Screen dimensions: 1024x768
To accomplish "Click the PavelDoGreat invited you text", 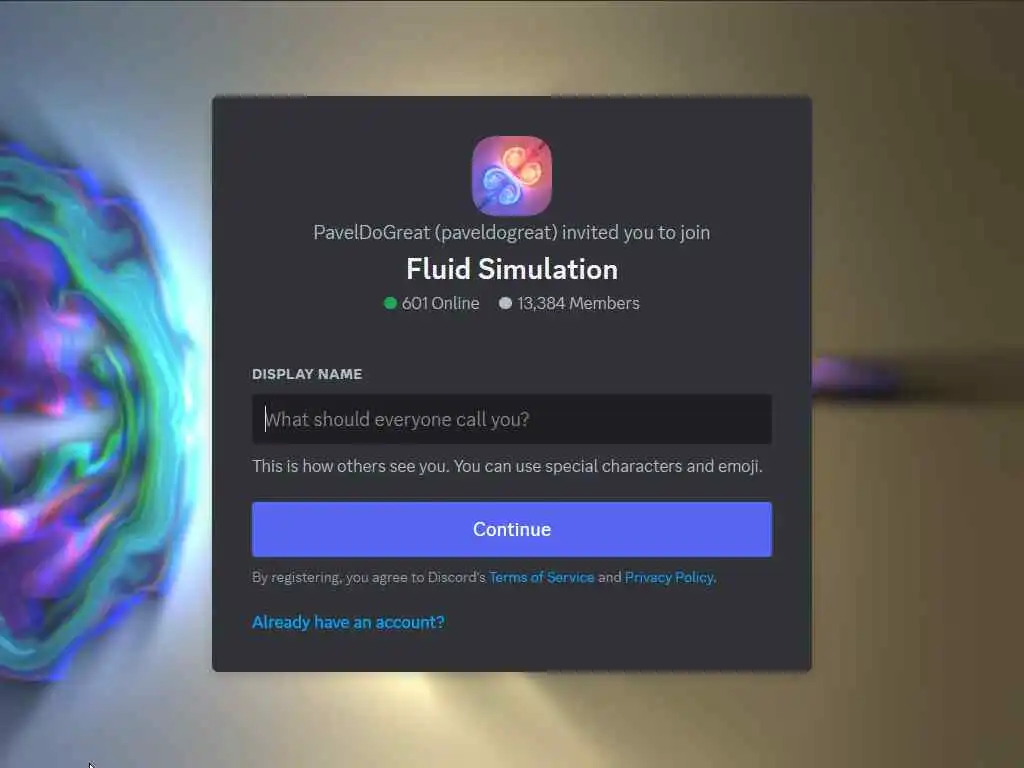I will [x=511, y=232].
